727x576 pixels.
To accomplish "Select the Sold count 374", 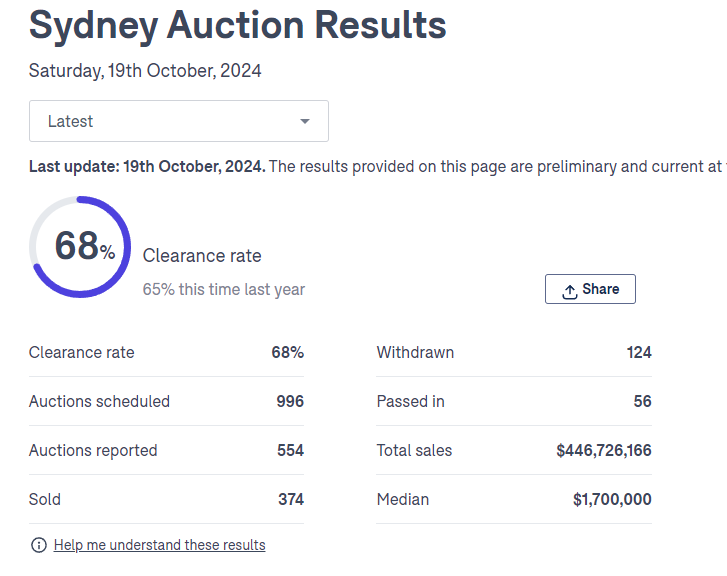I will click(290, 499).
